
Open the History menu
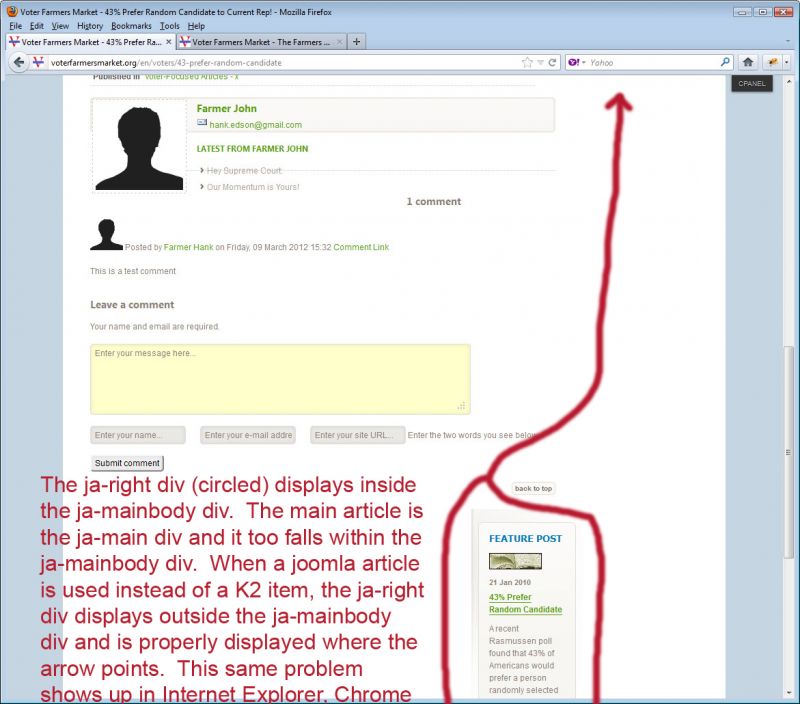[x=90, y=26]
